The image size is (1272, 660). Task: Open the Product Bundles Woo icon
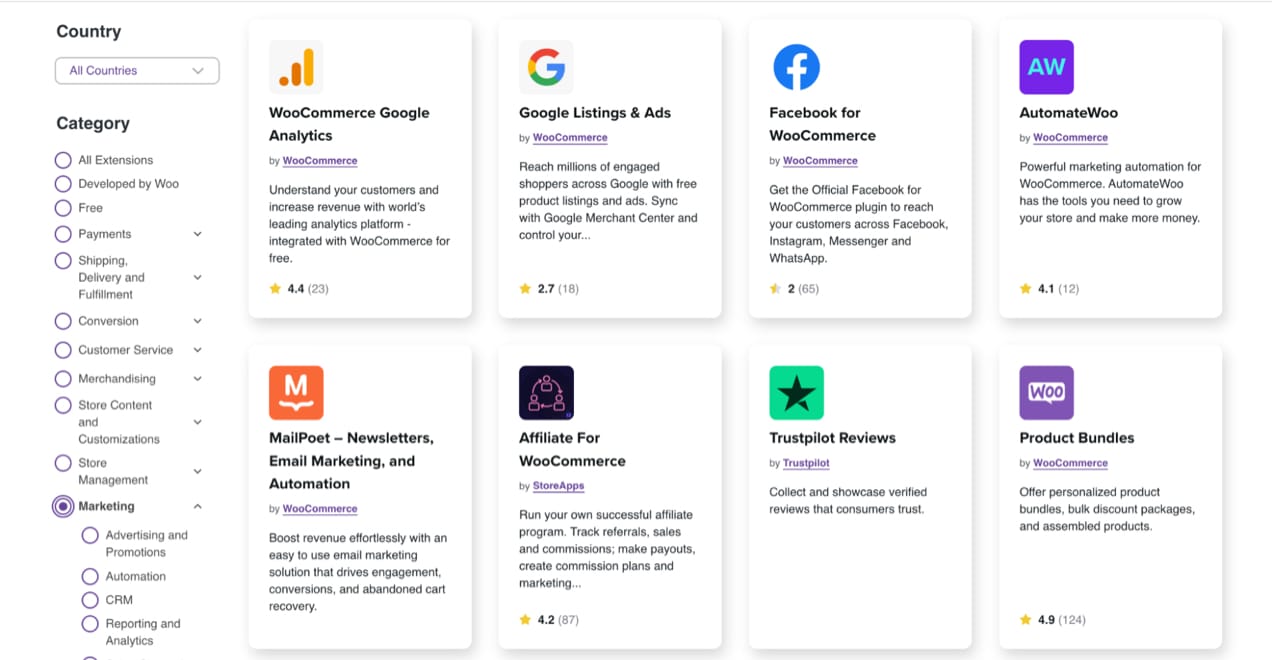[x=1046, y=392]
